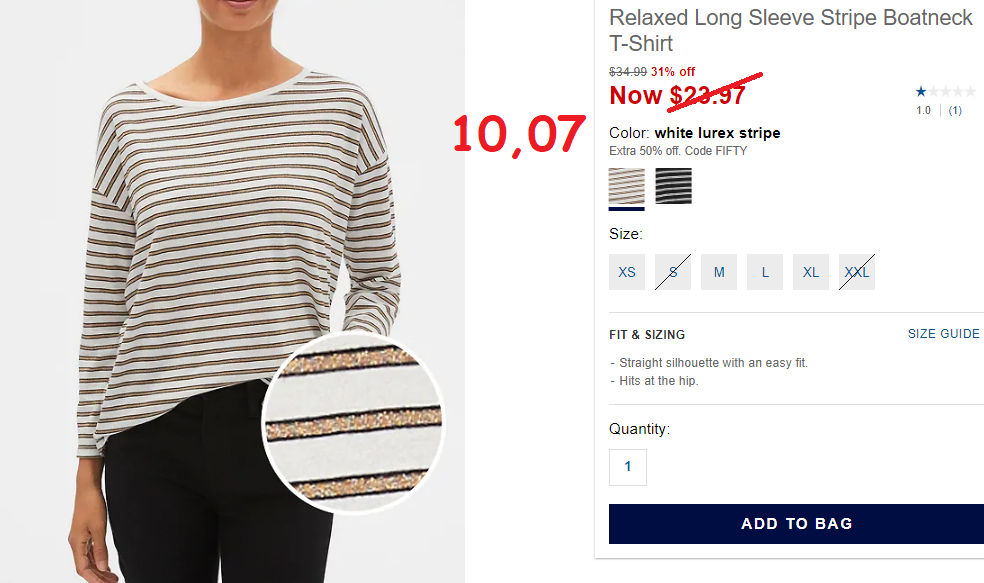Click the quantity input box
This screenshot has height=583, width=984.
pyautogui.click(x=628, y=467)
